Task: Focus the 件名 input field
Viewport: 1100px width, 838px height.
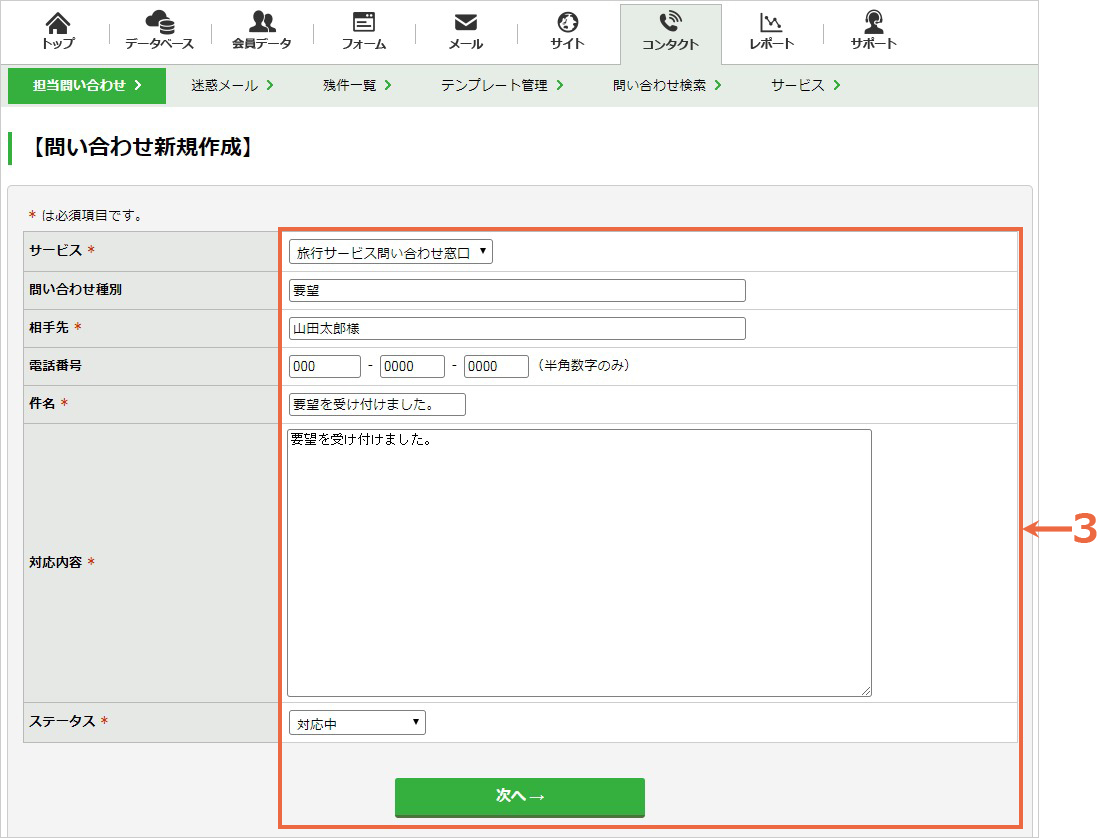Action: [377, 404]
